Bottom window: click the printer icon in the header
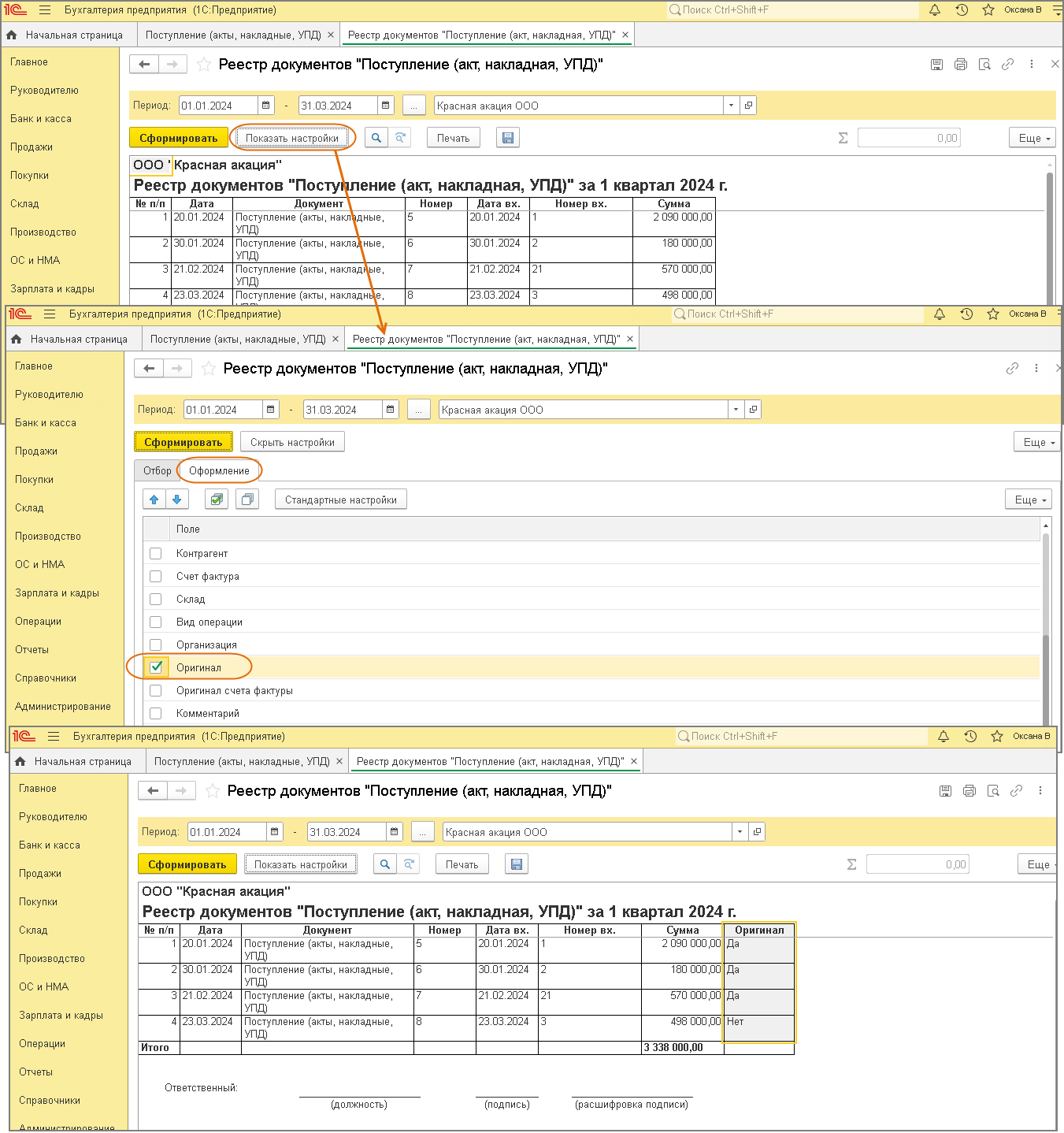Viewport: 1064px width, 1133px height. 969,791
